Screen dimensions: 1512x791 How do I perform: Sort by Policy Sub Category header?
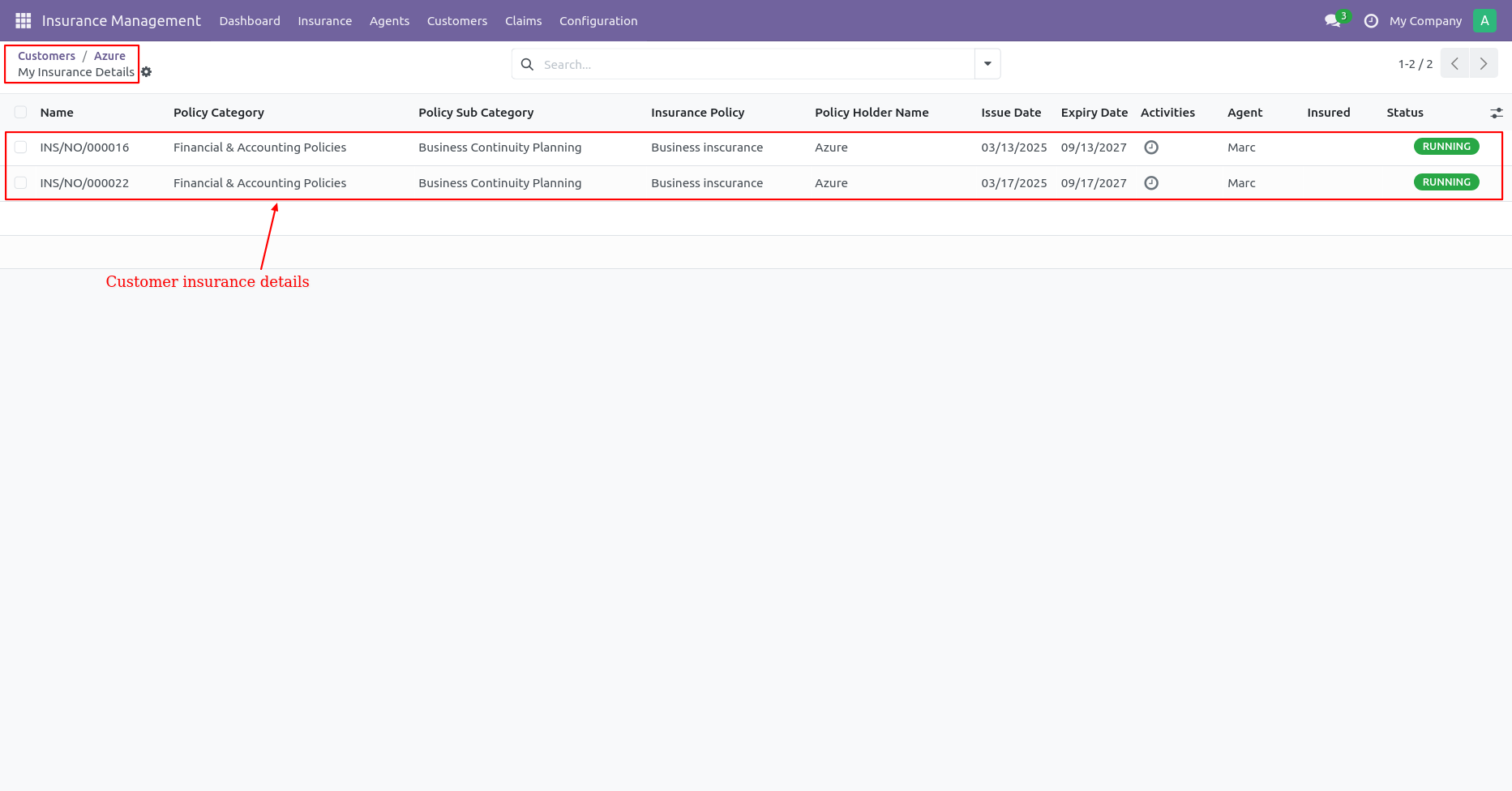[x=476, y=113]
